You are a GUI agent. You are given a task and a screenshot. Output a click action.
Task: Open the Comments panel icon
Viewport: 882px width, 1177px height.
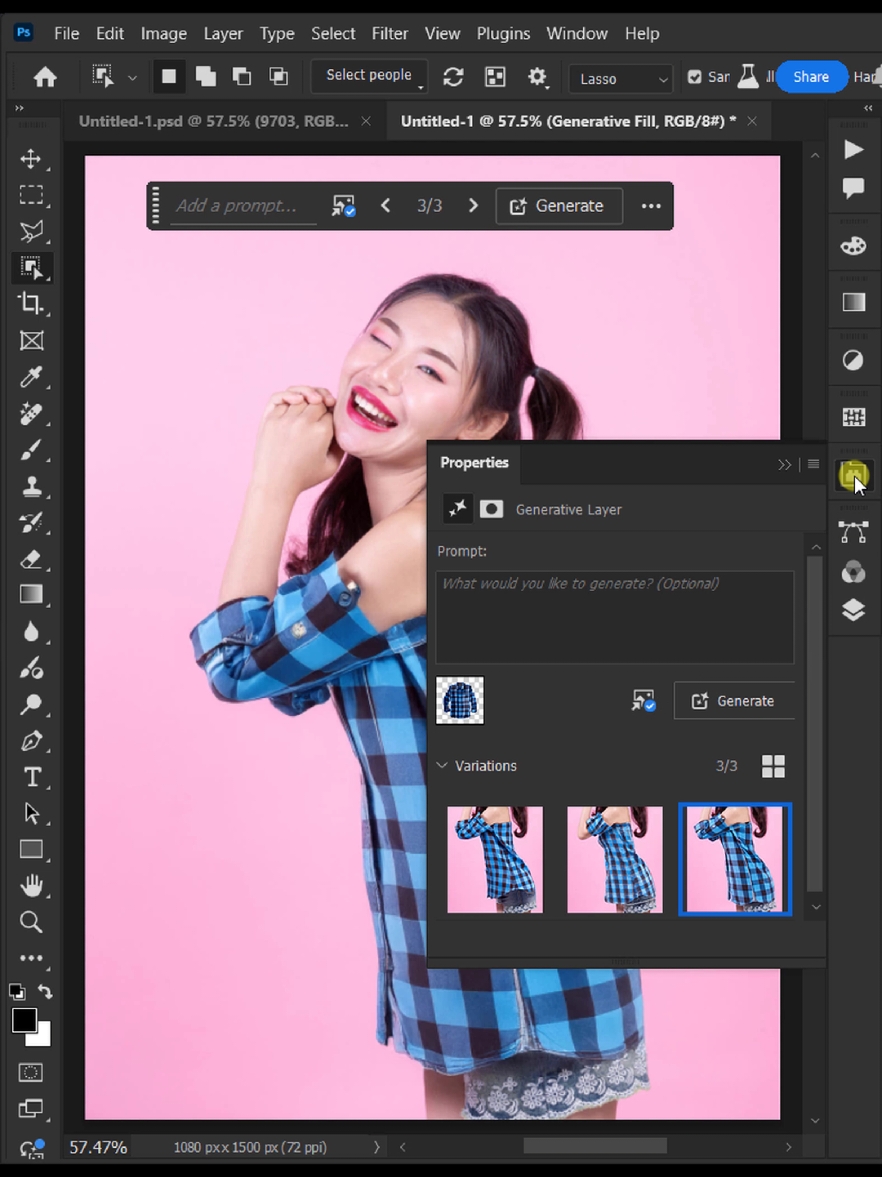[853, 188]
